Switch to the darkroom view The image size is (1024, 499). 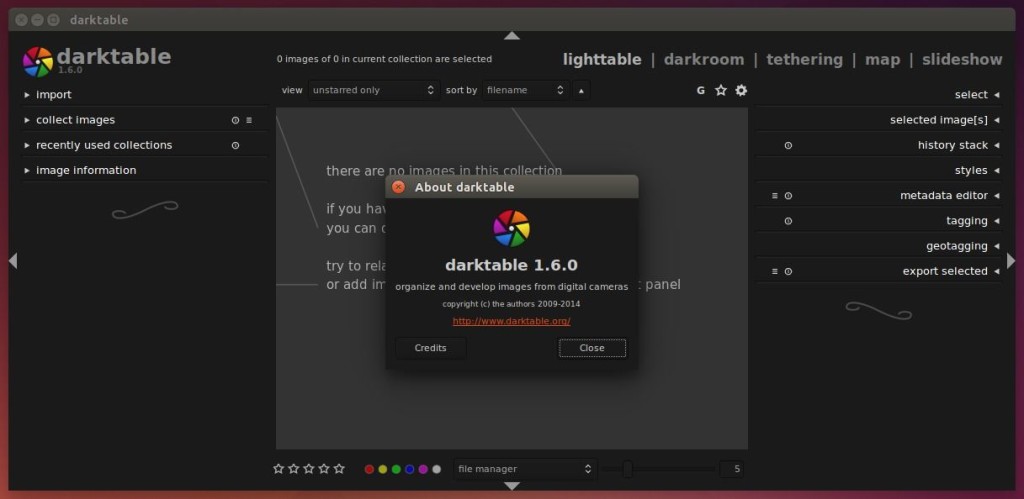pyautogui.click(x=704, y=59)
